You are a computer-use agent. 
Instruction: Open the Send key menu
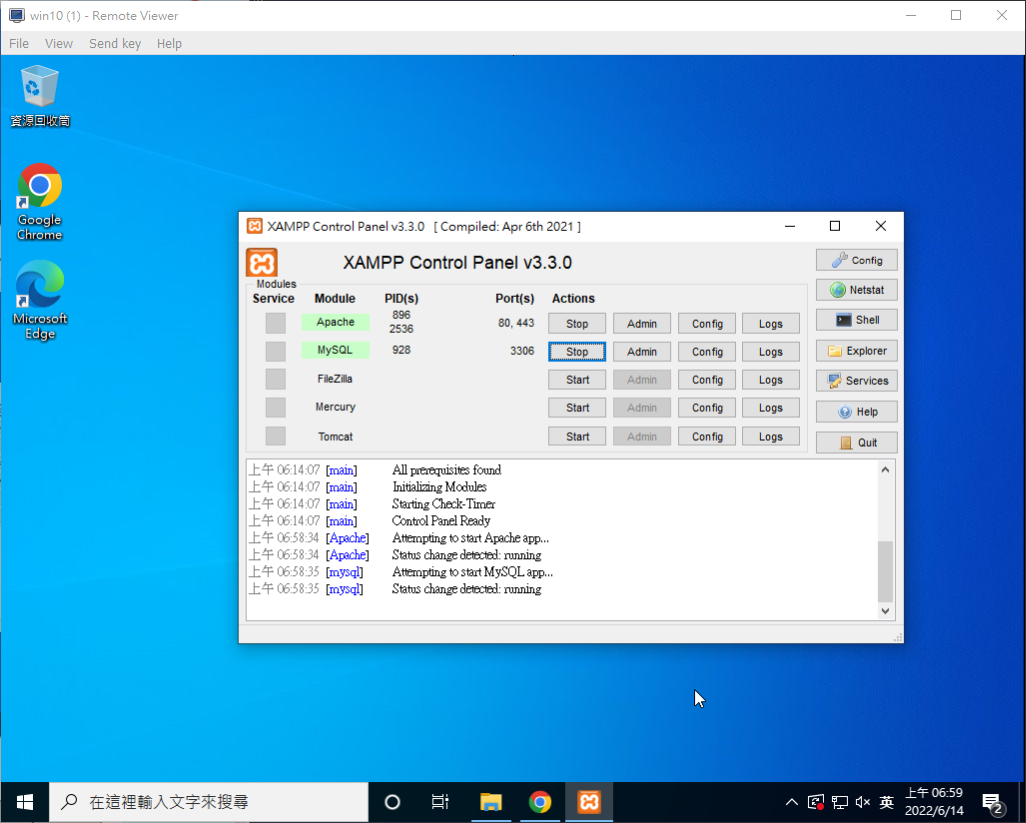tap(115, 43)
